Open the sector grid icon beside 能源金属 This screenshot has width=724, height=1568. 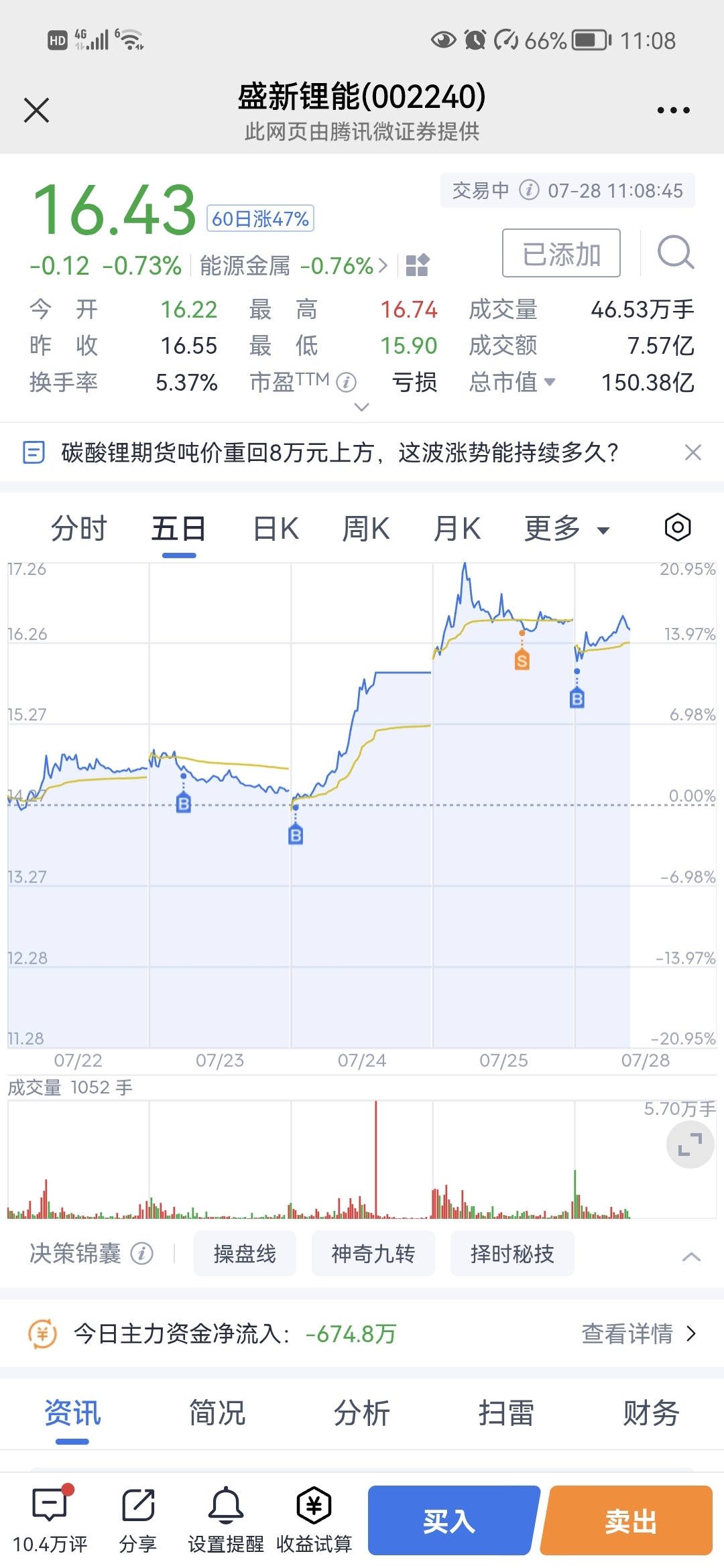click(x=418, y=265)
